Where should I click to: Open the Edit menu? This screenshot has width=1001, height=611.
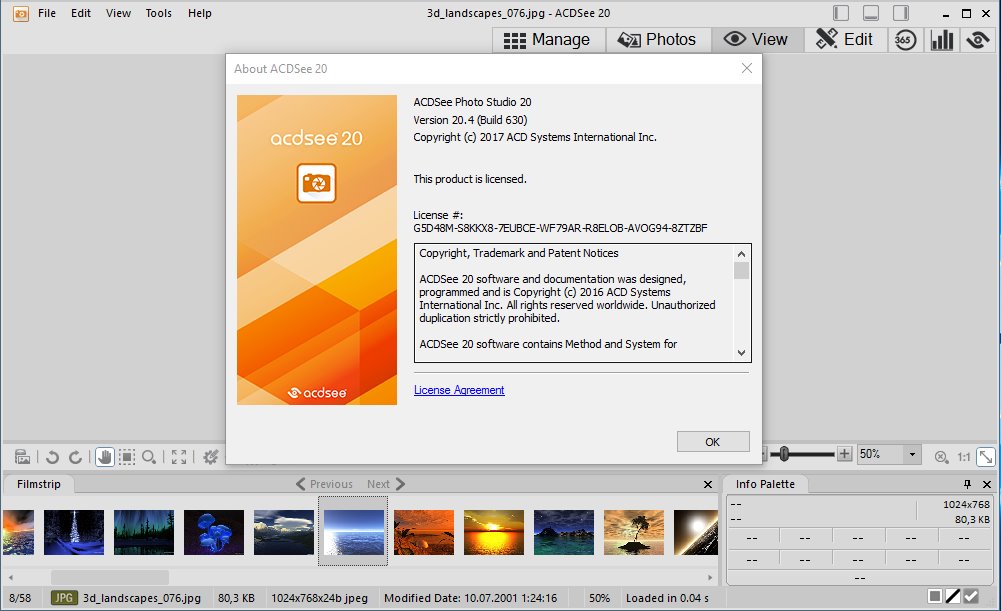click(x=80, y=13)
